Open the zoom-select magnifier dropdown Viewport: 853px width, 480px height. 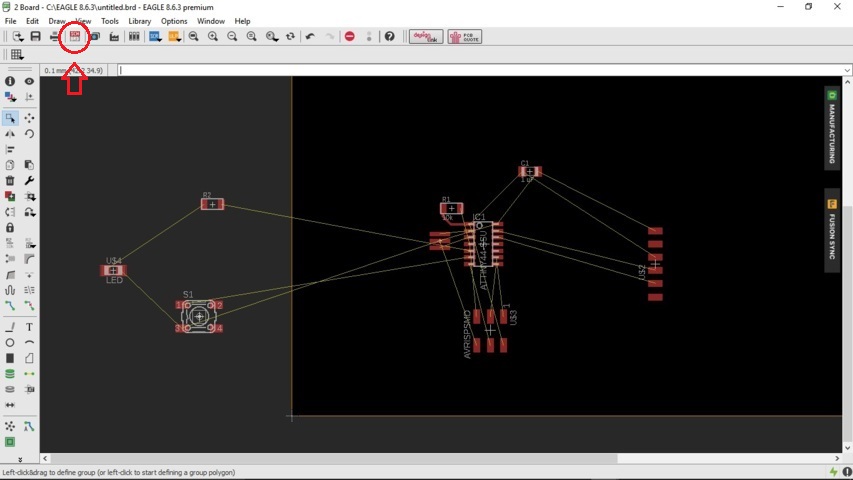coord(271,36)
